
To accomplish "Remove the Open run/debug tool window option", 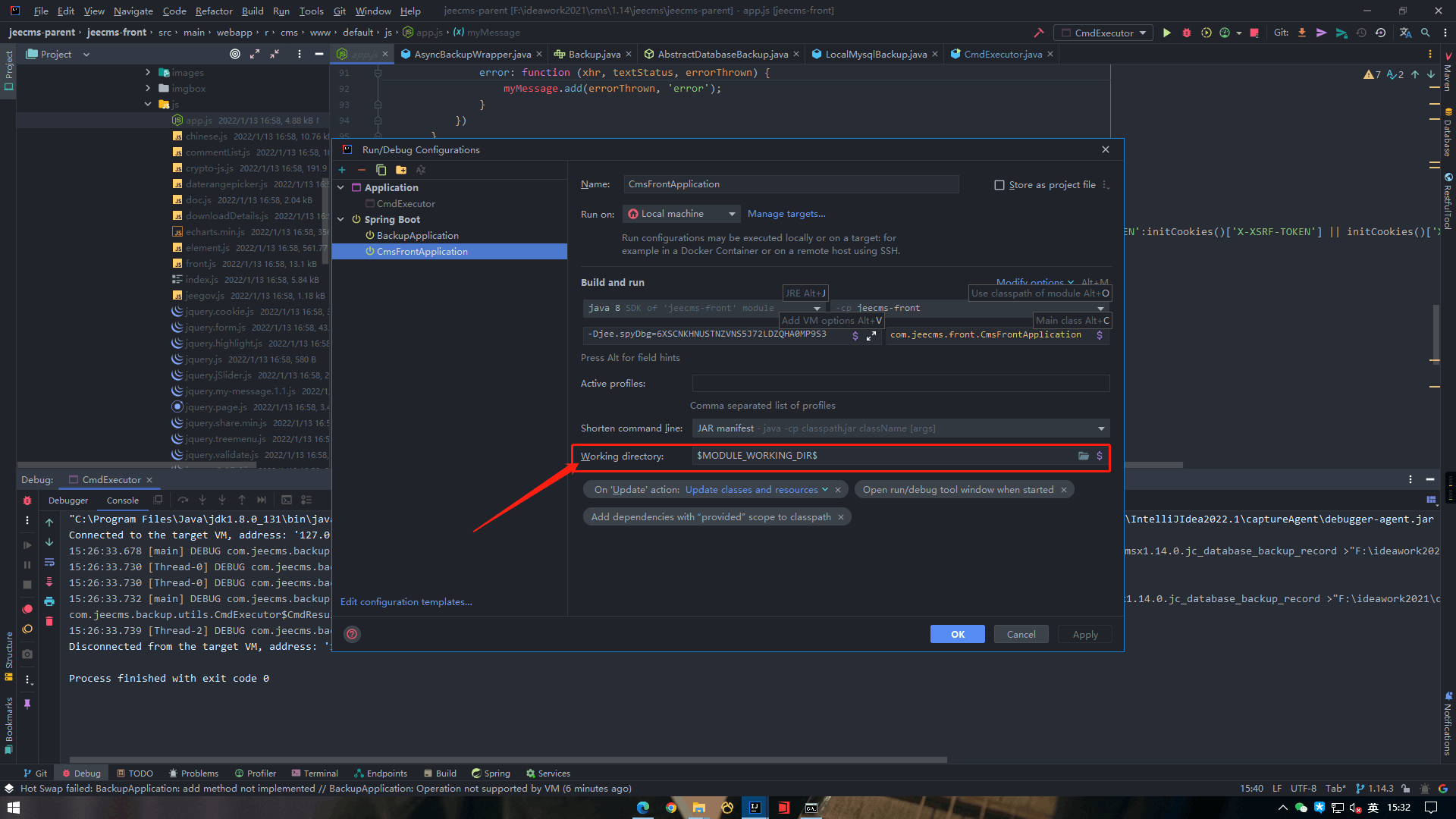I will coord(1064,490).
